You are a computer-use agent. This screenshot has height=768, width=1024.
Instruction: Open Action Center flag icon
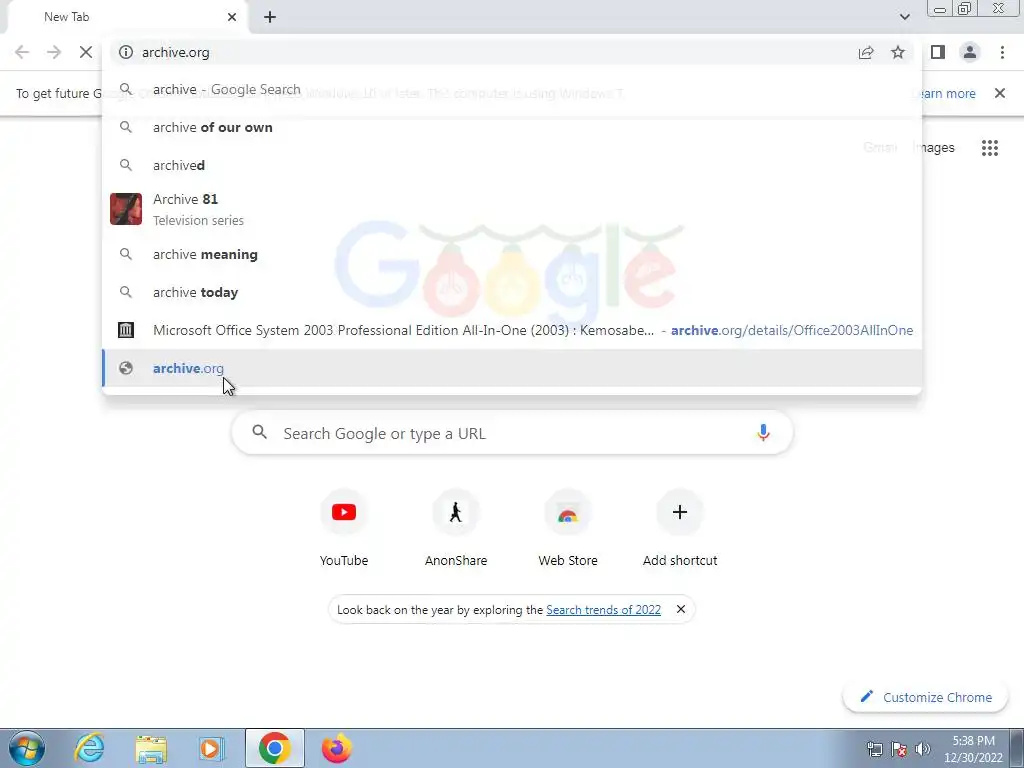899,749
